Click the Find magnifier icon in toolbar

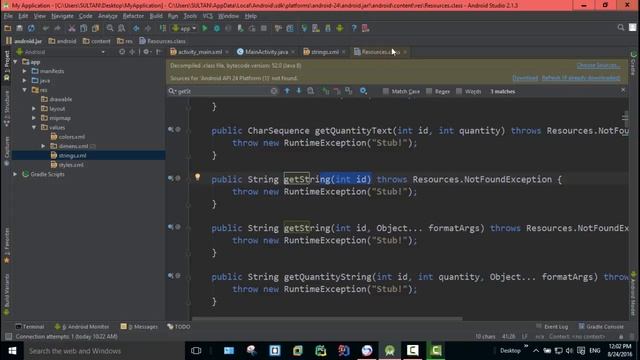point(110,28)
